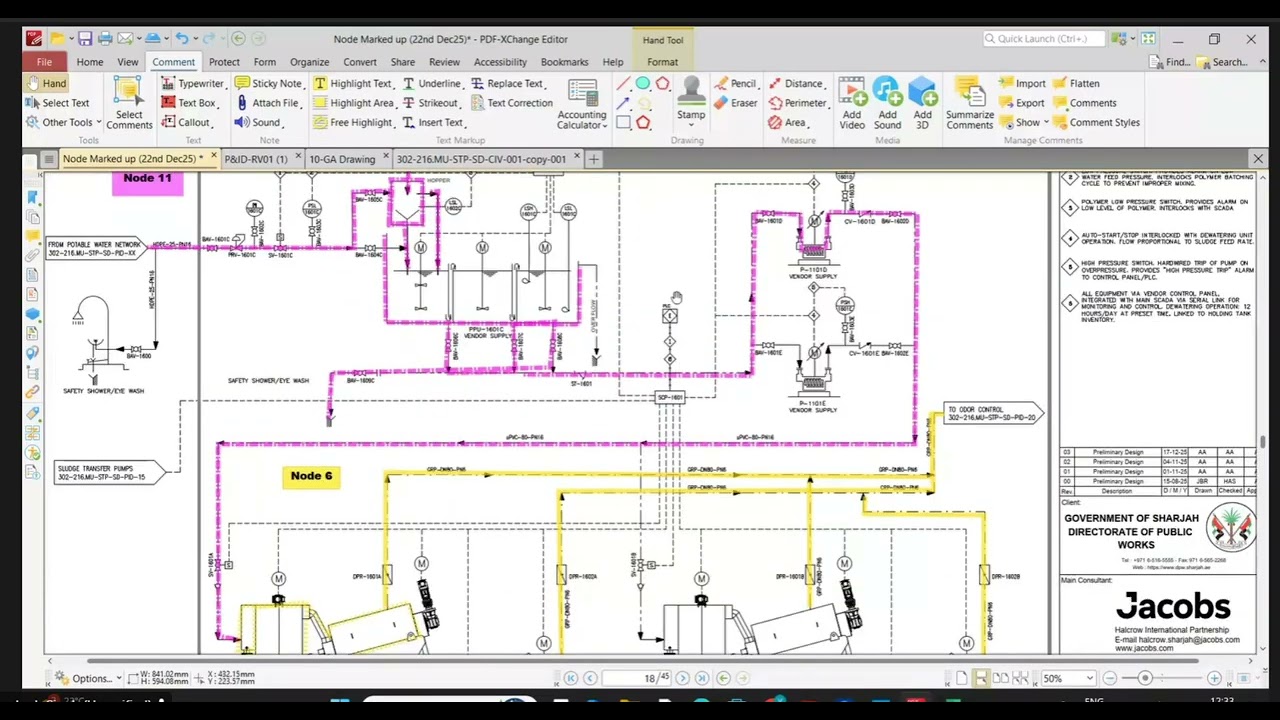The height and width of the screenshot is (720, 1280).
Task: Undo the last action
Action: pos(181,39)
